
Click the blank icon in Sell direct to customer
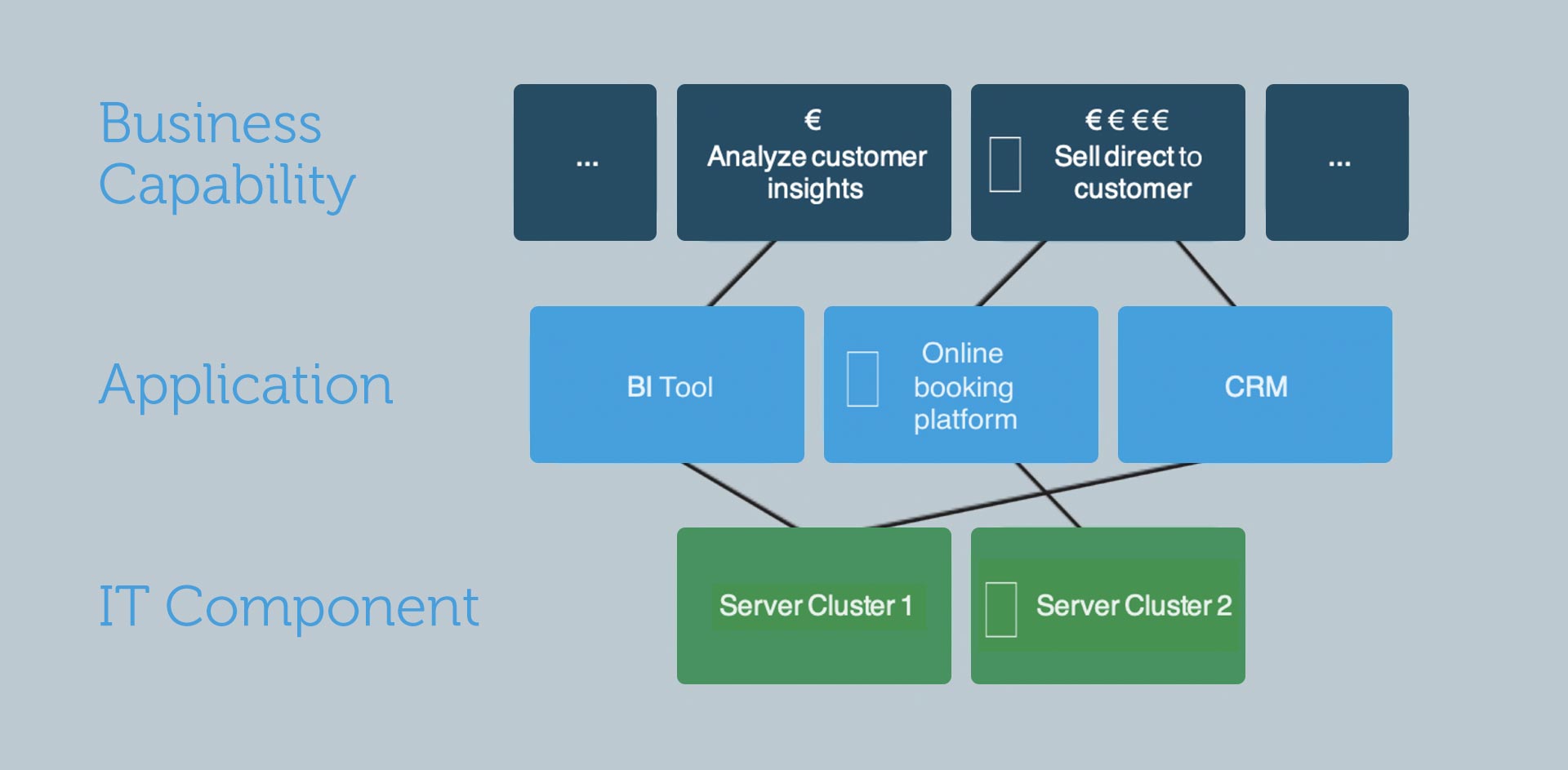click(x=1004, y=164)
